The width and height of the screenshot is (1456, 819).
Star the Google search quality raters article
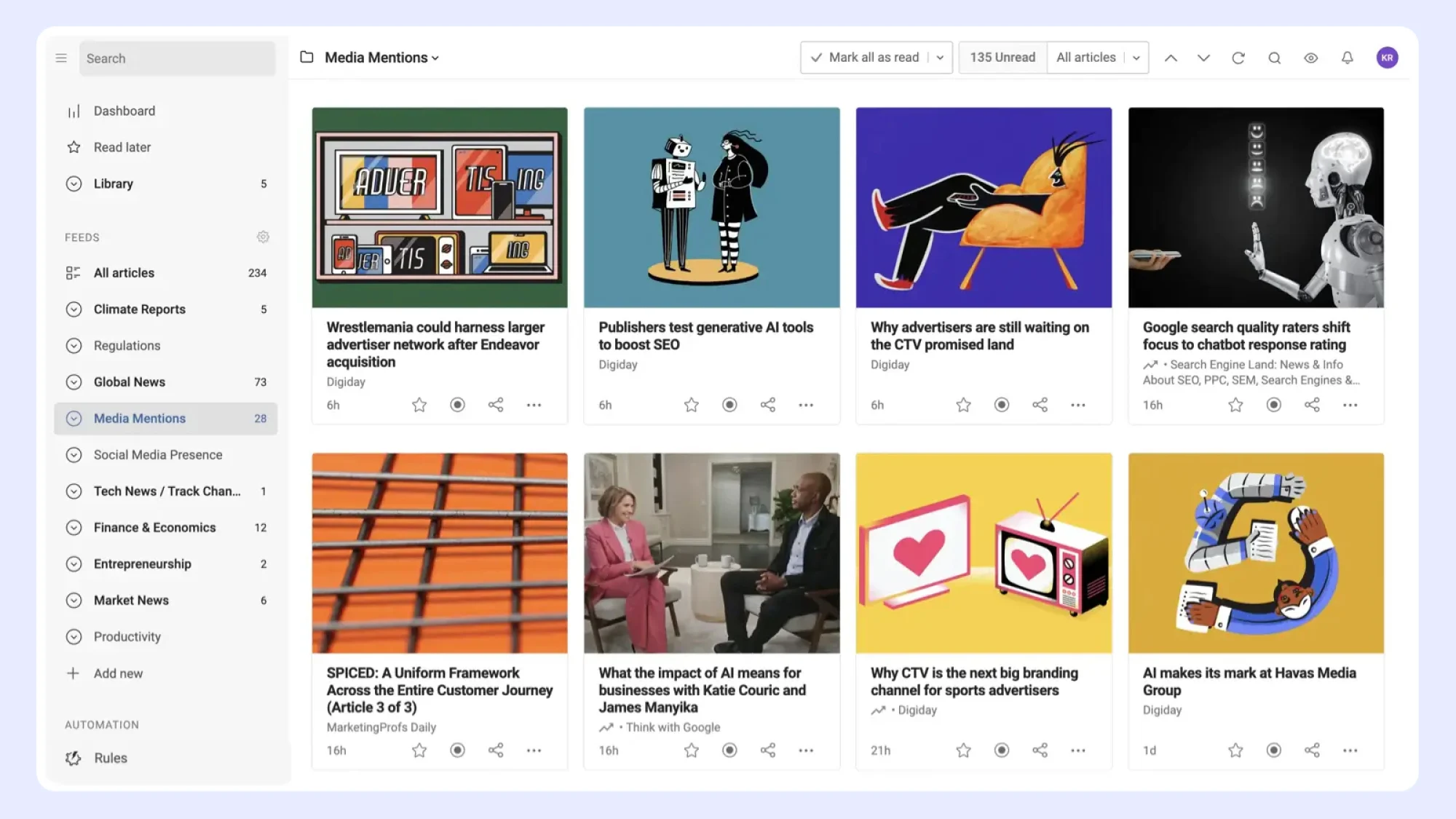click(x=1236, y=405)
